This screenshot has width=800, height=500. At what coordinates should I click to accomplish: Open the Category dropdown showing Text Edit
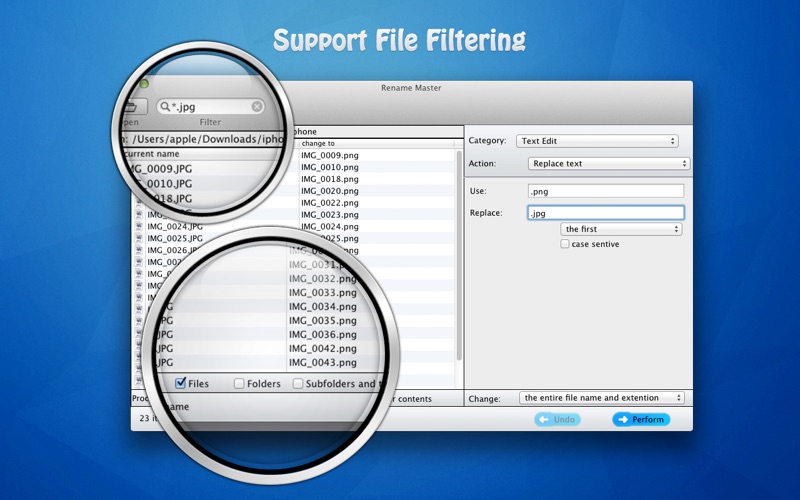point(598,141)
